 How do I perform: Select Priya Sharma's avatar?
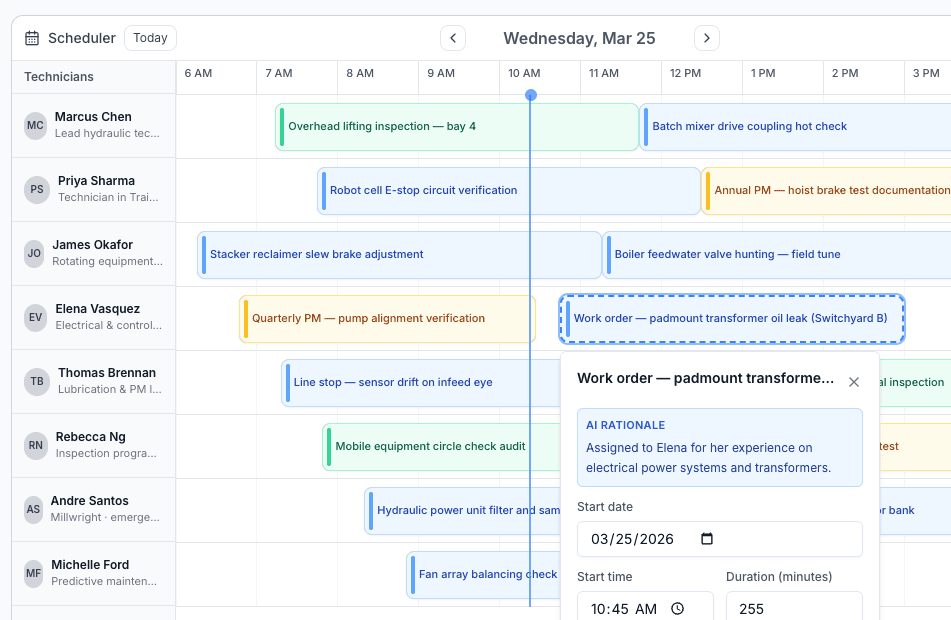click(x=36, y=189)
